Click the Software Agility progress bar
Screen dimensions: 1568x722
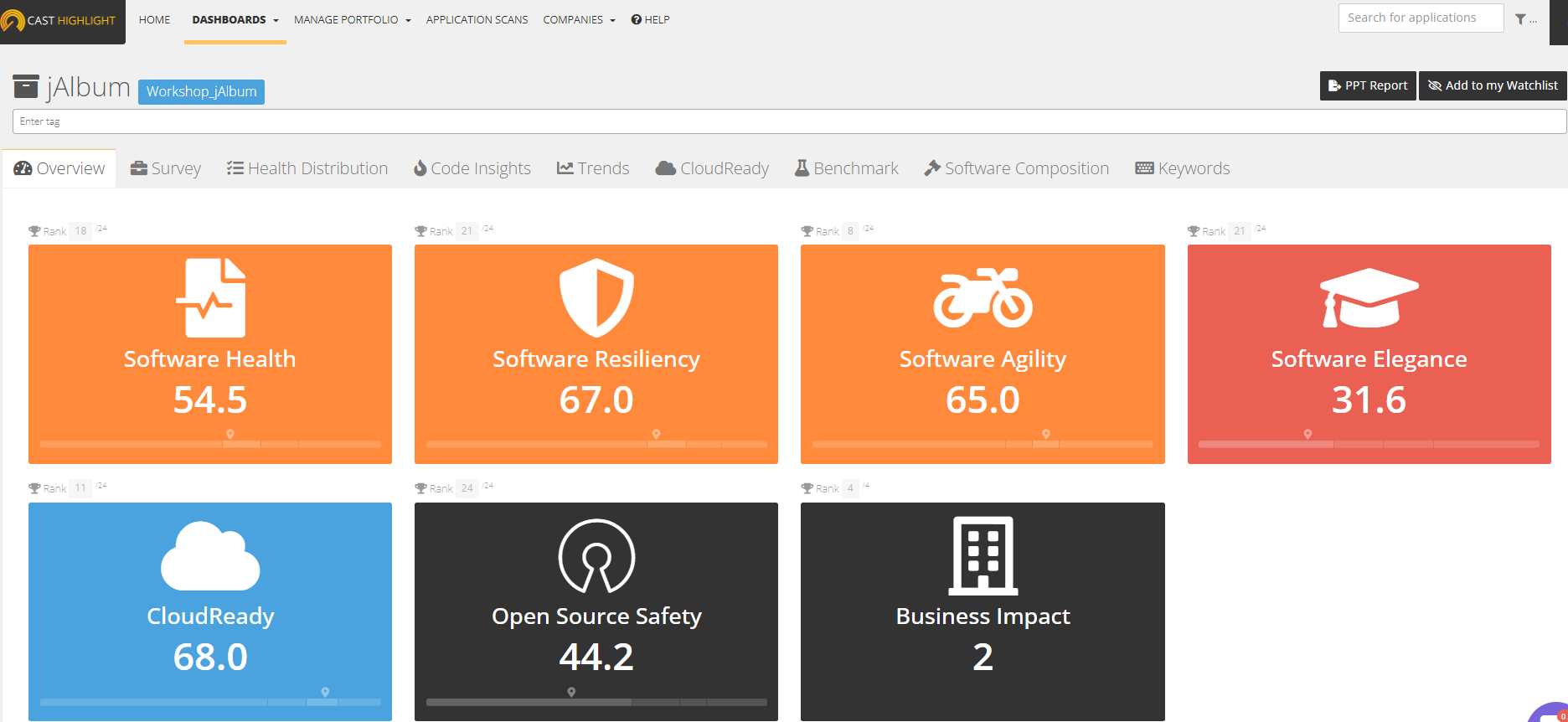983,445
